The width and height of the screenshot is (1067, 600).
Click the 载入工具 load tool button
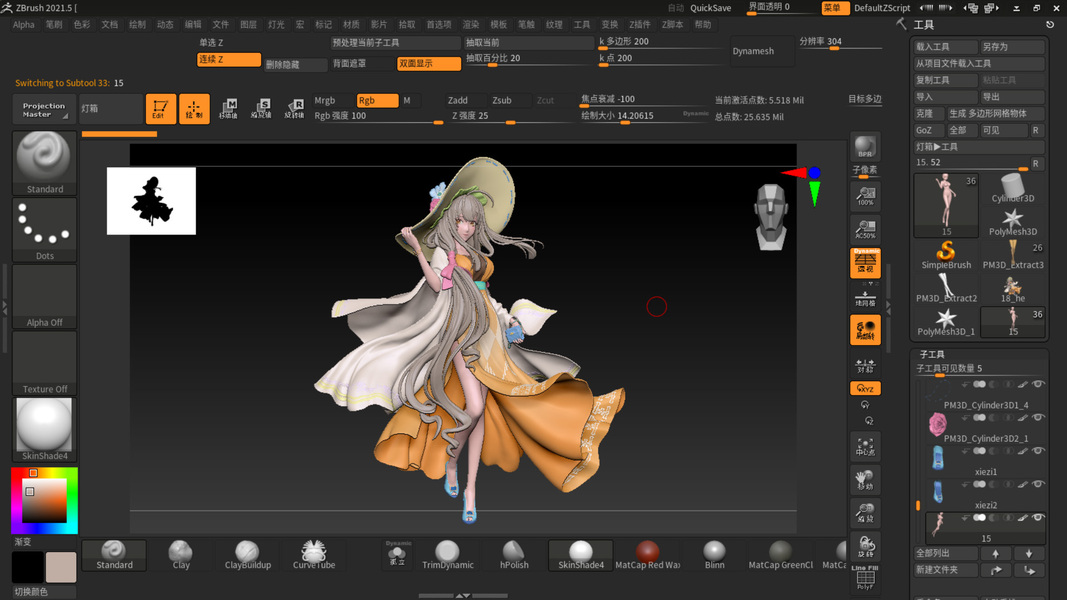[945, 47]
